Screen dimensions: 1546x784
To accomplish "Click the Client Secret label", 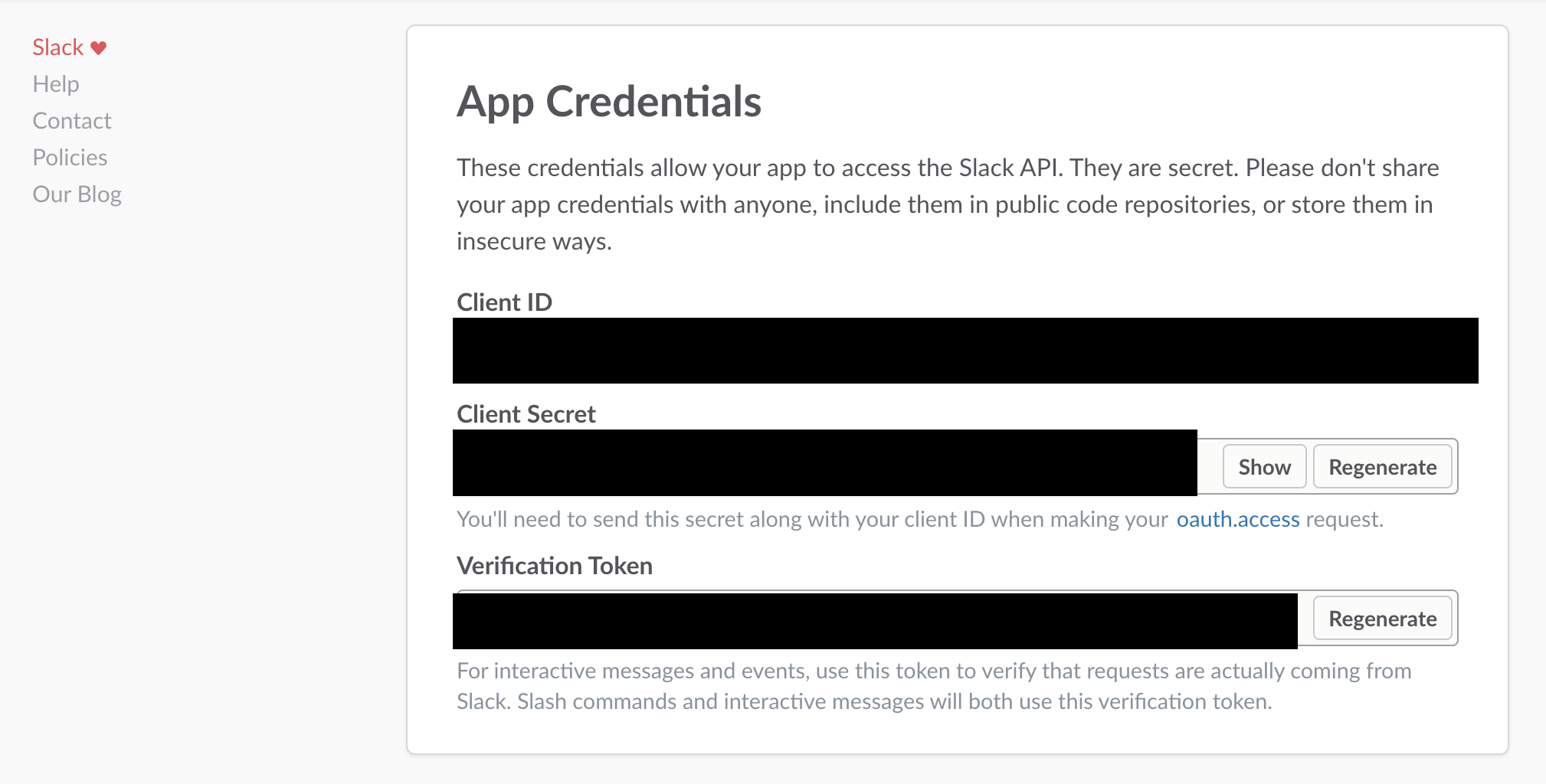I will [x=526, y=414].
